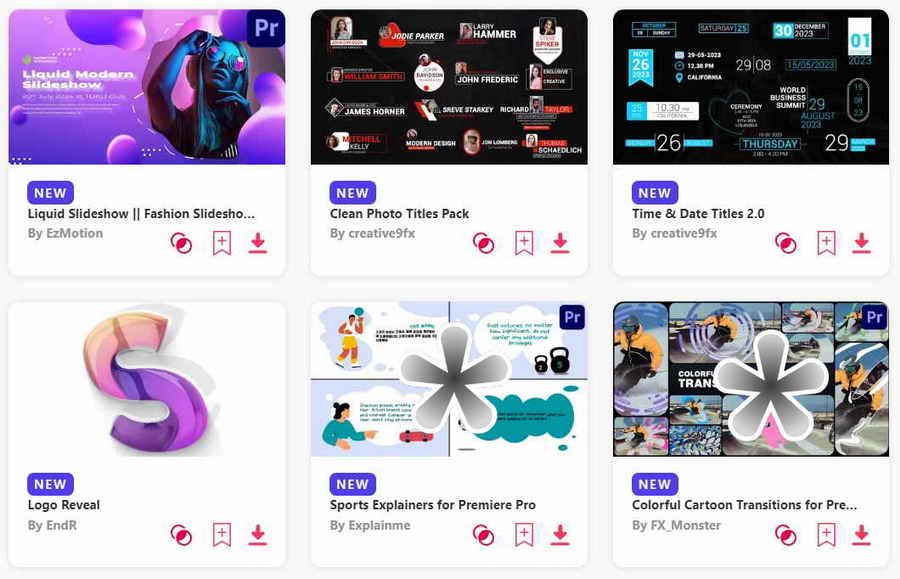Click the NEW badge on Colorful Cartoon Transitions
The width and height of the screenshot is (900, 579).
[x=654, y=484]
